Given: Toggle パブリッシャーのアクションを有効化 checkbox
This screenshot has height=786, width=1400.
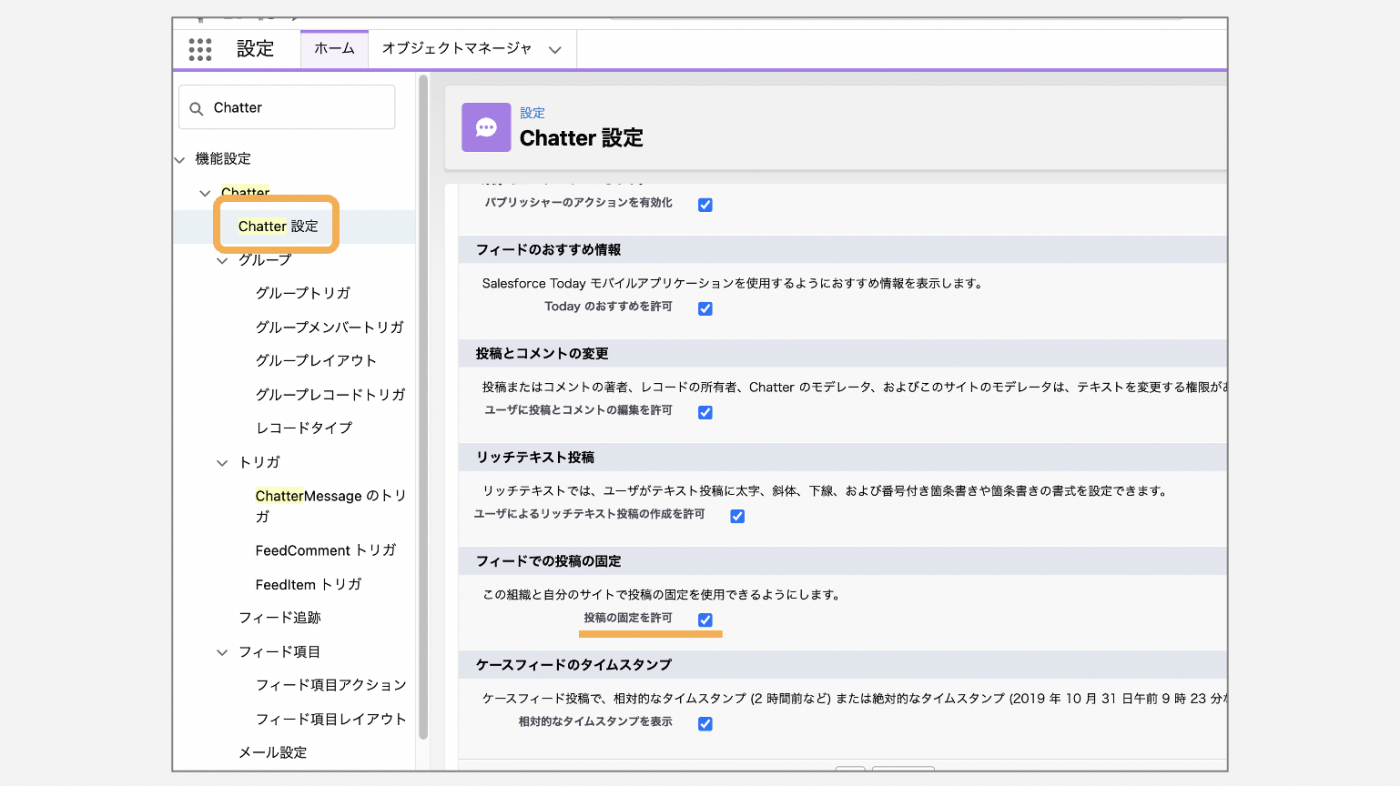Looking at the screenshot, I should pyautogui.click(x=705, y=204).
